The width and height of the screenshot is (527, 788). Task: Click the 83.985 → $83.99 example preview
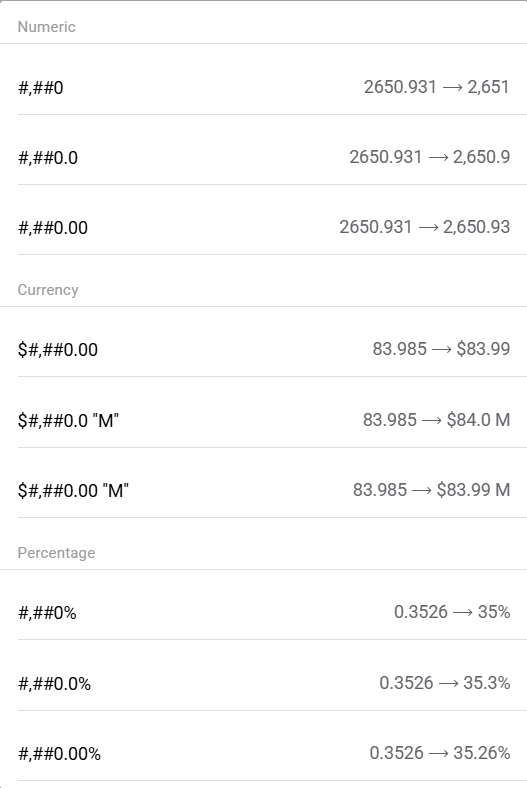[441, 349]
